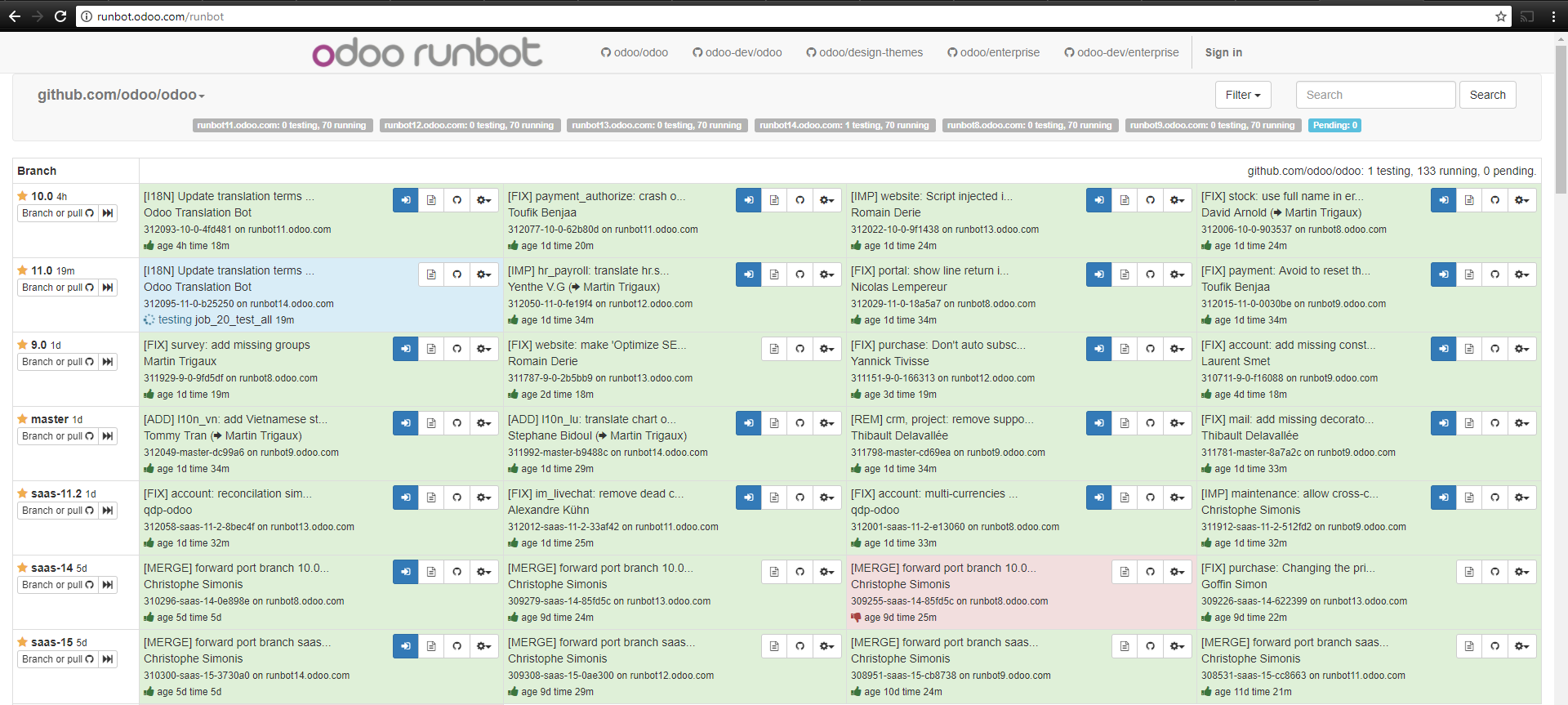Open the Filter dropdown
1568x705 pixels.
pyautogui.click(x=1243, y=95)
